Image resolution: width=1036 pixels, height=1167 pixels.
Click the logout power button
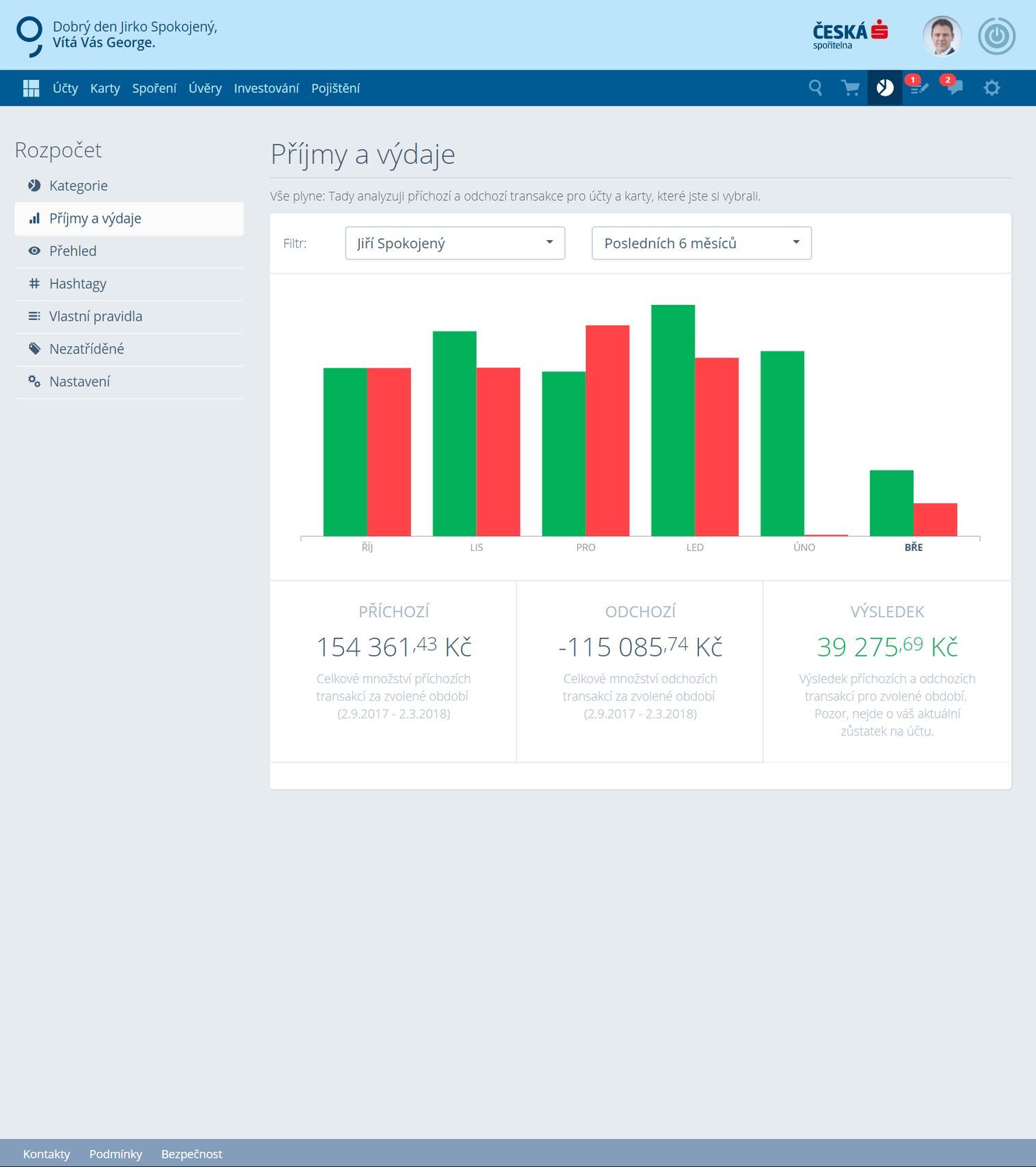[x=996, y=36]
